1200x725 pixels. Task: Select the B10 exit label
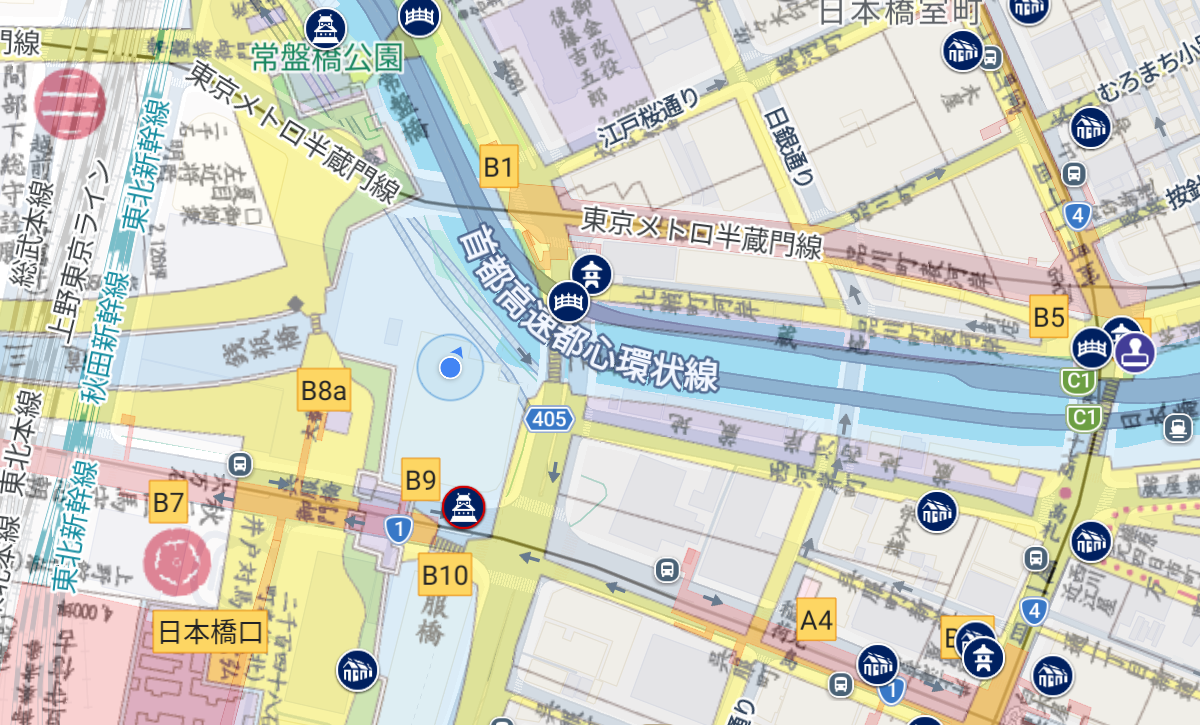click(445, 574)
